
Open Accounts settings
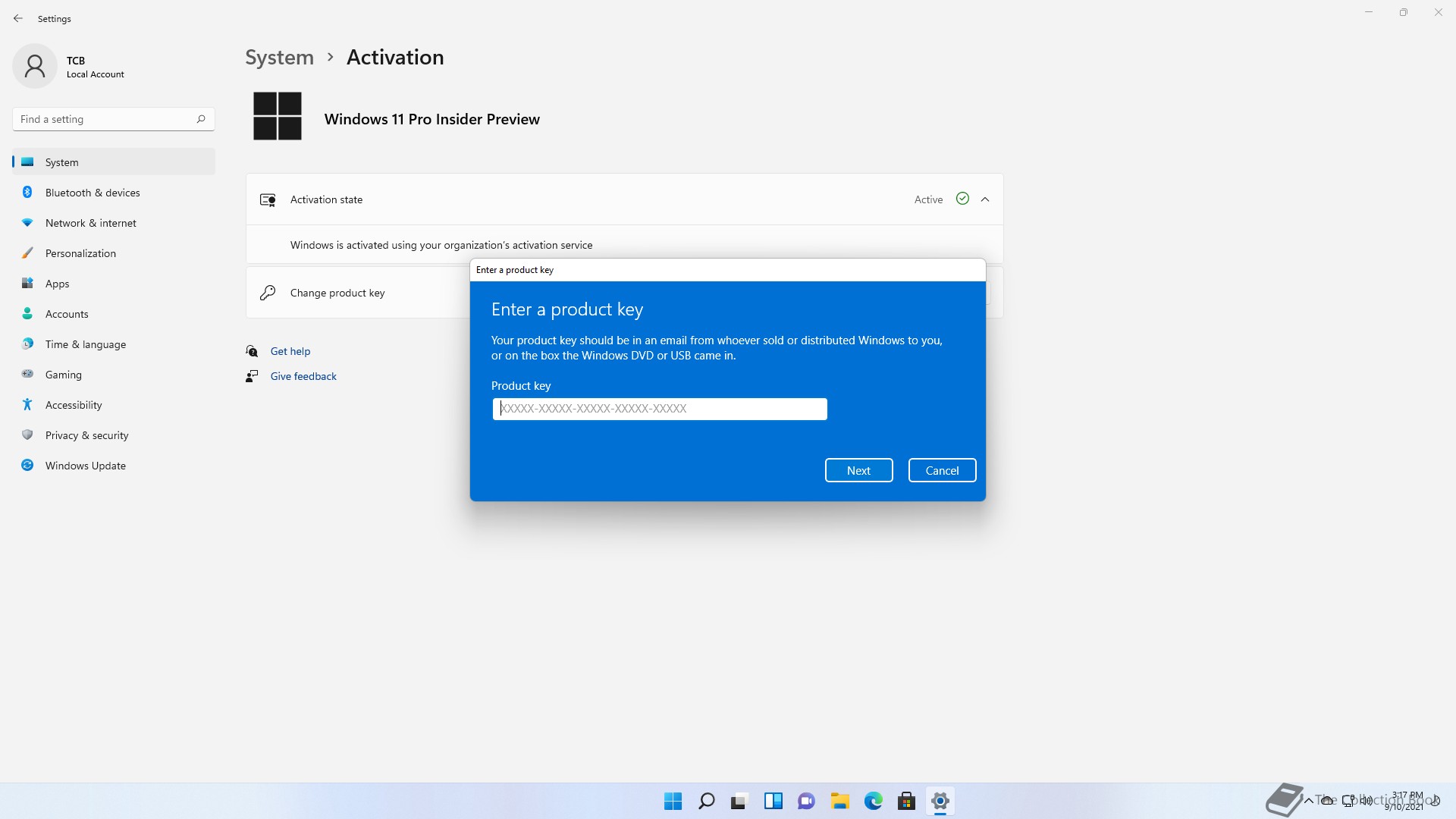(x=114, y=314)
